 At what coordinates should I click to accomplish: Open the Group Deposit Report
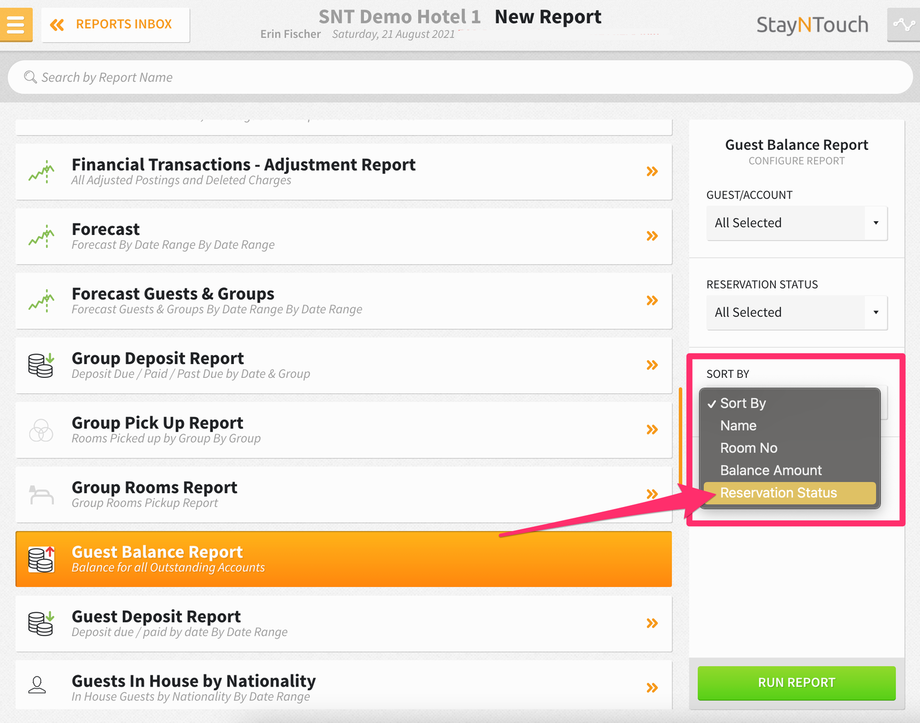pyautogui.click(x=343, y=365)
